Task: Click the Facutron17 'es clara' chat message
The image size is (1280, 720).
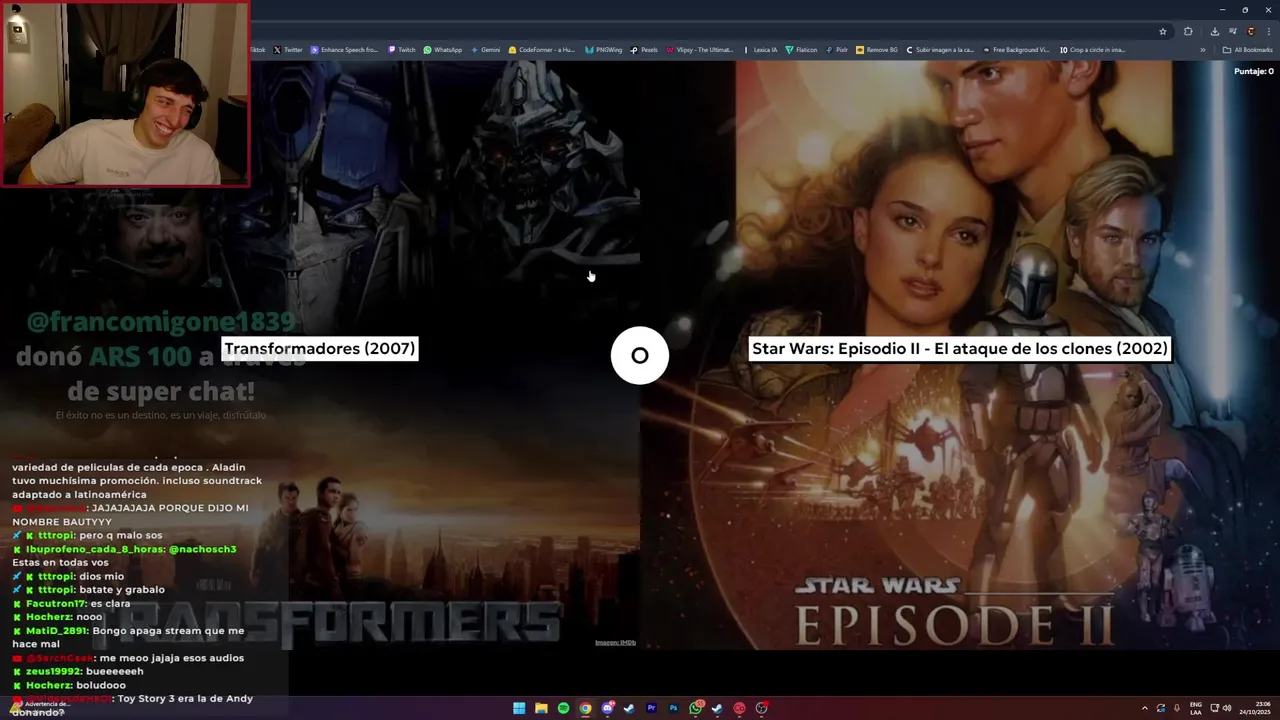Action: 69,603
